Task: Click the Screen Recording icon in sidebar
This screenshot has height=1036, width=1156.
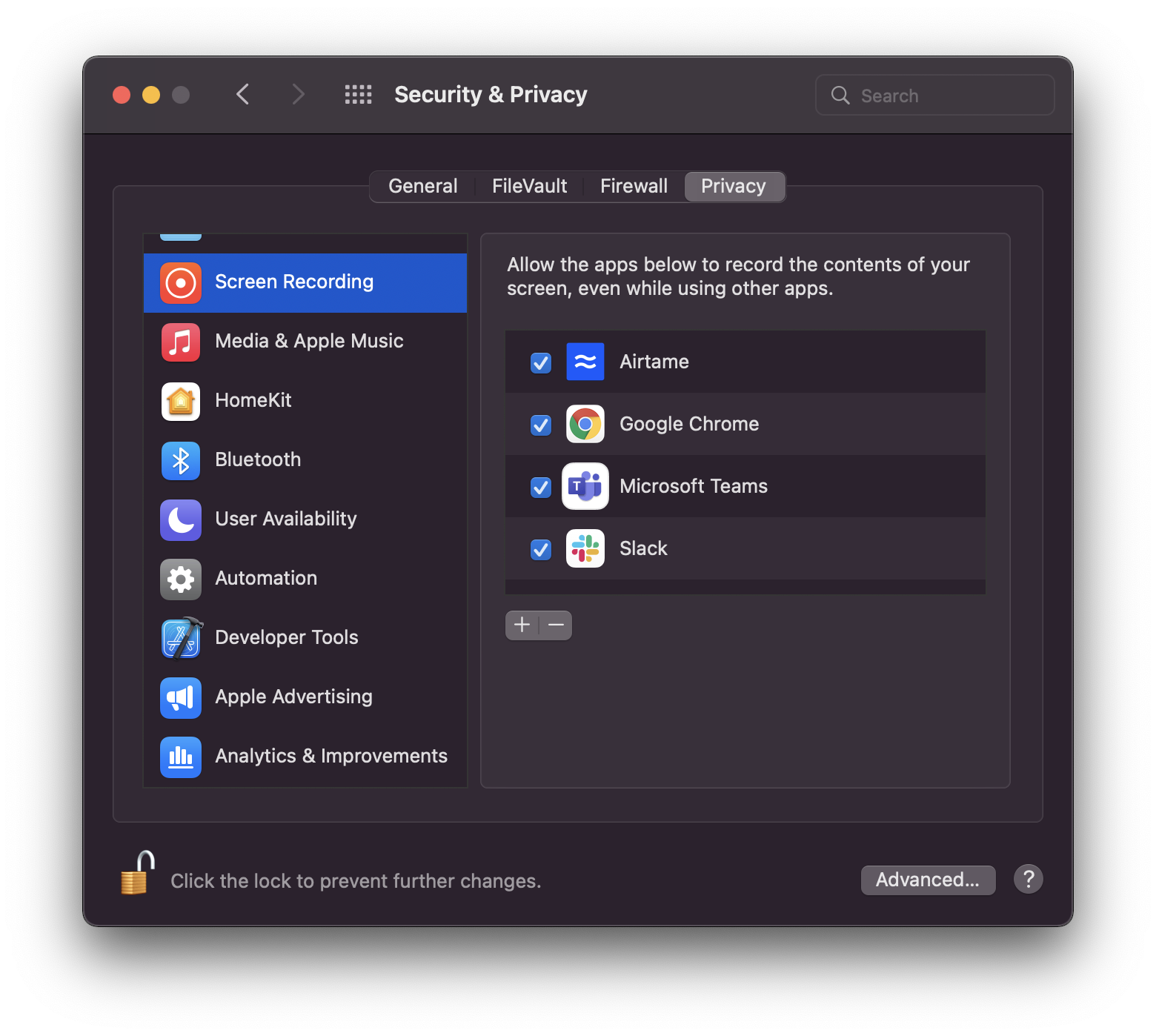Action: pos(181,282)
